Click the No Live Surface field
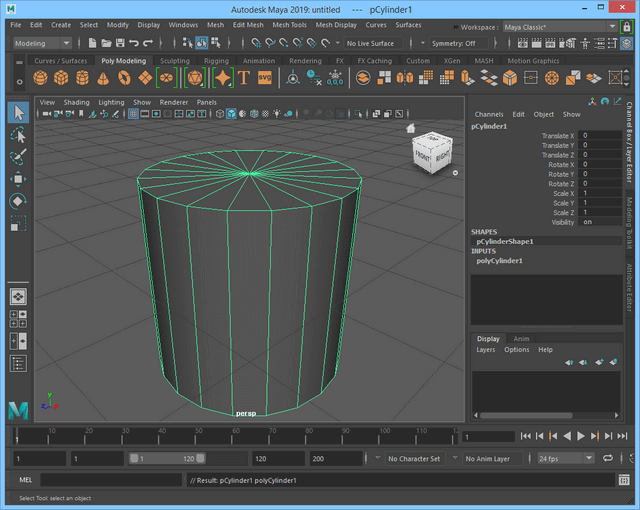 tap(371, 43)
